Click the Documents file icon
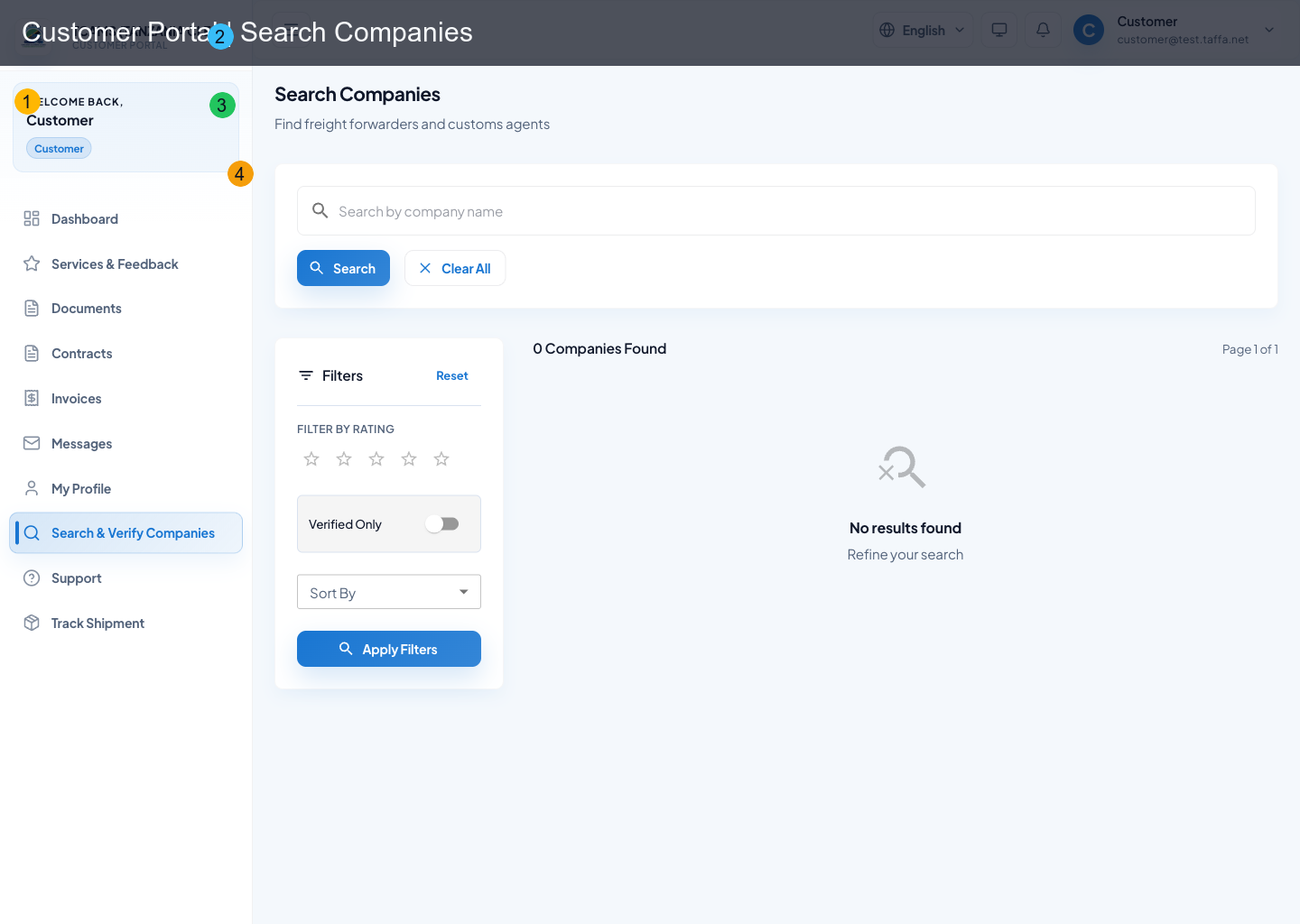The width and height of the screenshot is (1300, 924). coord(32,309)
